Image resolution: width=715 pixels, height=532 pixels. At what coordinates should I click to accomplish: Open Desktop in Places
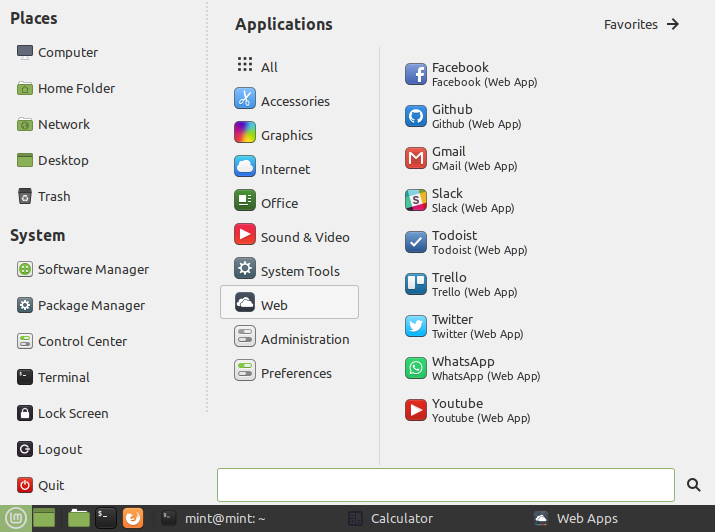click(52, 160)
